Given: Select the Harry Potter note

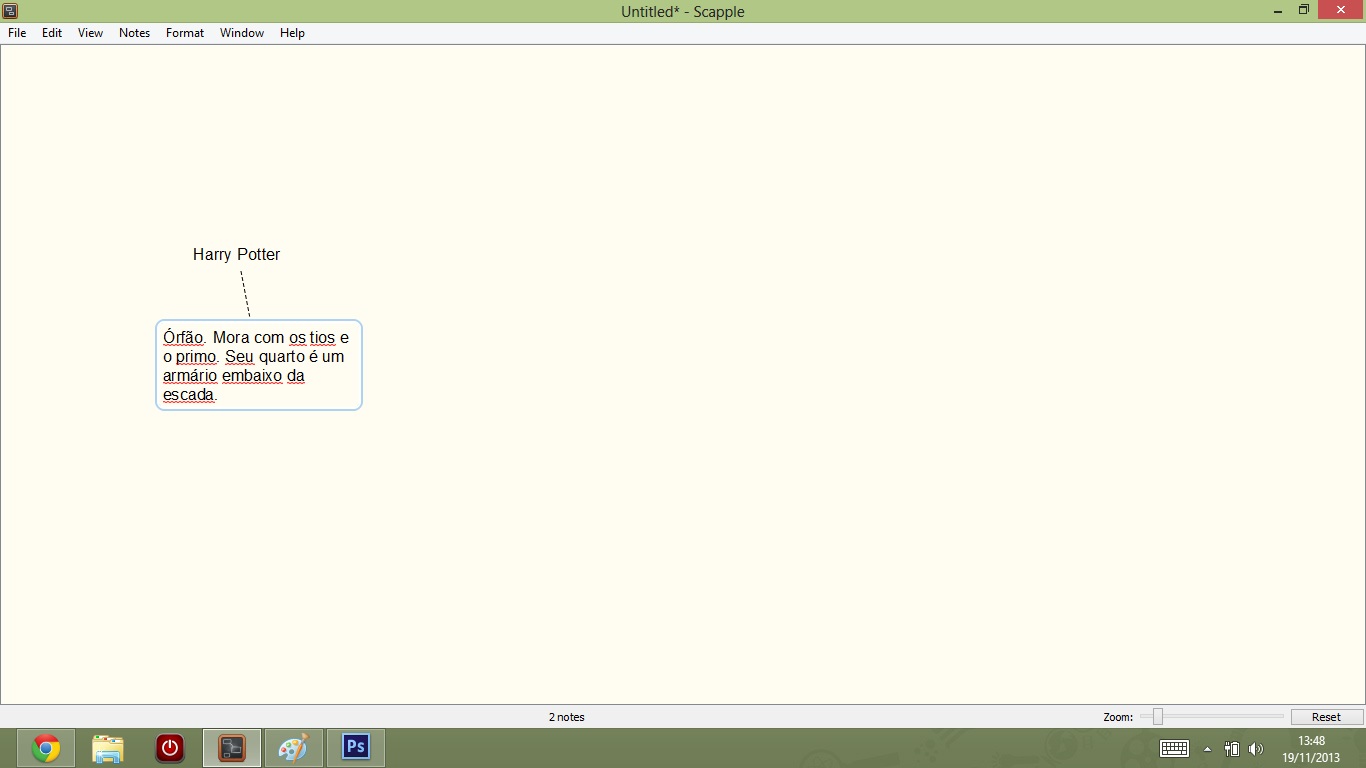Looking at the screenshot, I should (236, 255).
